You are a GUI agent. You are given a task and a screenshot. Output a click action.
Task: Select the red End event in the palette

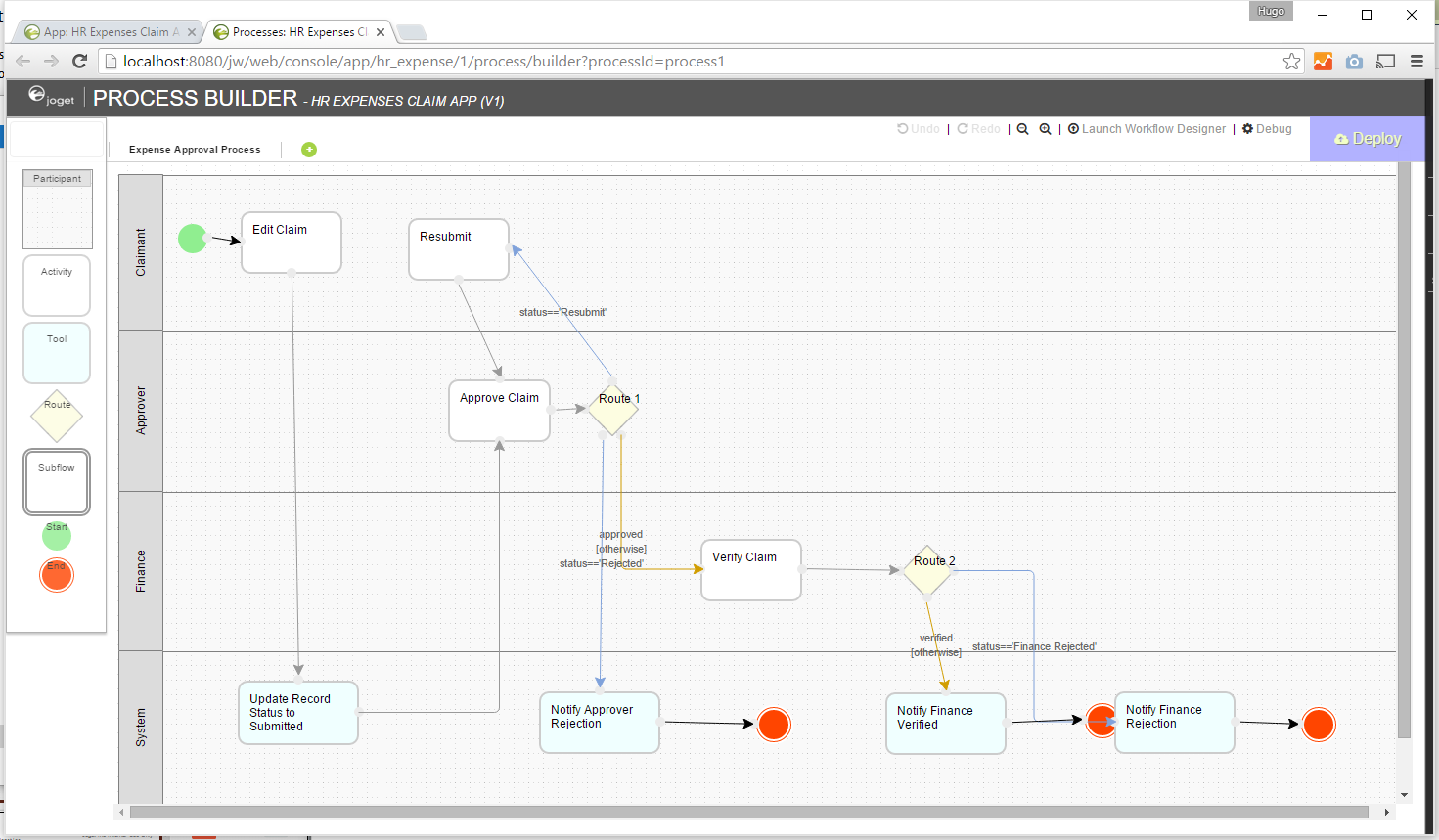[x=57, y=575]
